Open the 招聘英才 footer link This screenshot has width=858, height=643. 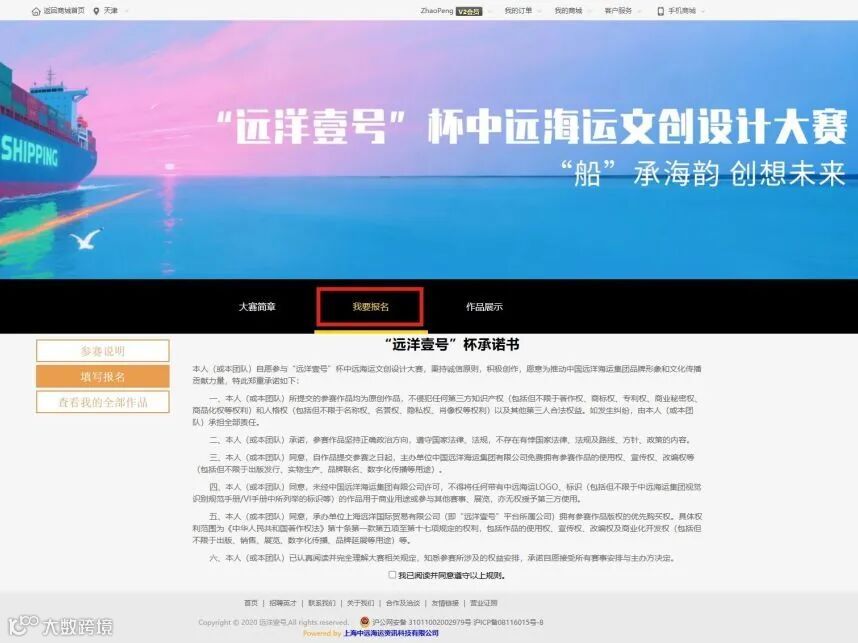[x=283, y=603]
